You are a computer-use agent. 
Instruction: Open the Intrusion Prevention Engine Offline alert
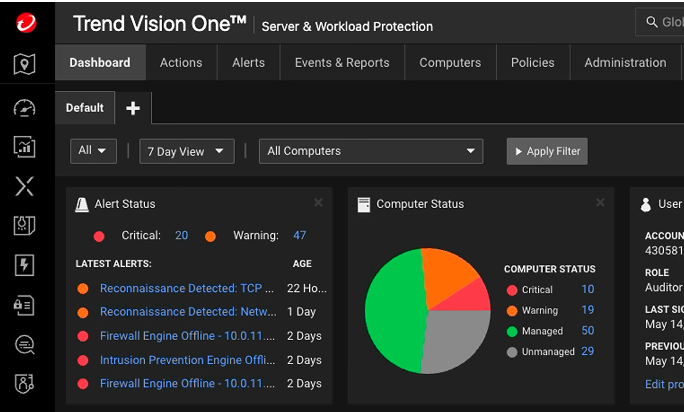[x=186, y=360]
